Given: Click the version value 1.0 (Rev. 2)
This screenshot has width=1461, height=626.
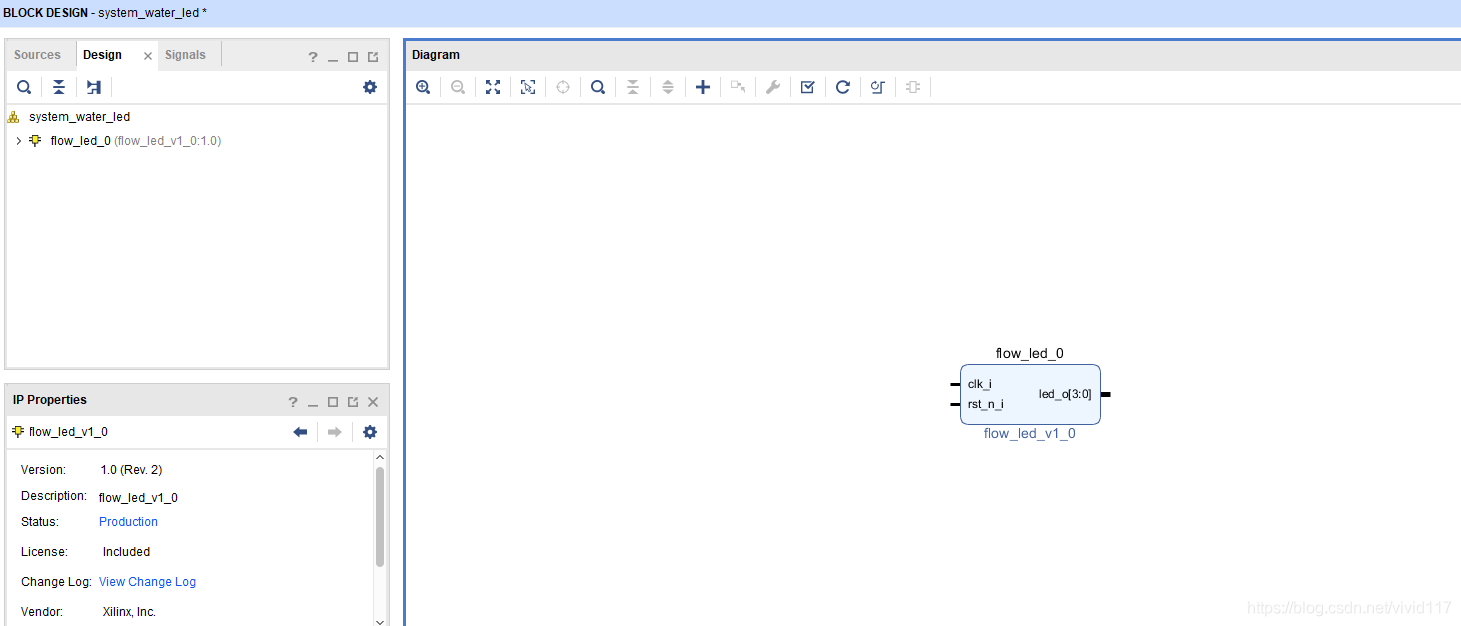Looking at the screenshot, I should [x=131, y=470].
